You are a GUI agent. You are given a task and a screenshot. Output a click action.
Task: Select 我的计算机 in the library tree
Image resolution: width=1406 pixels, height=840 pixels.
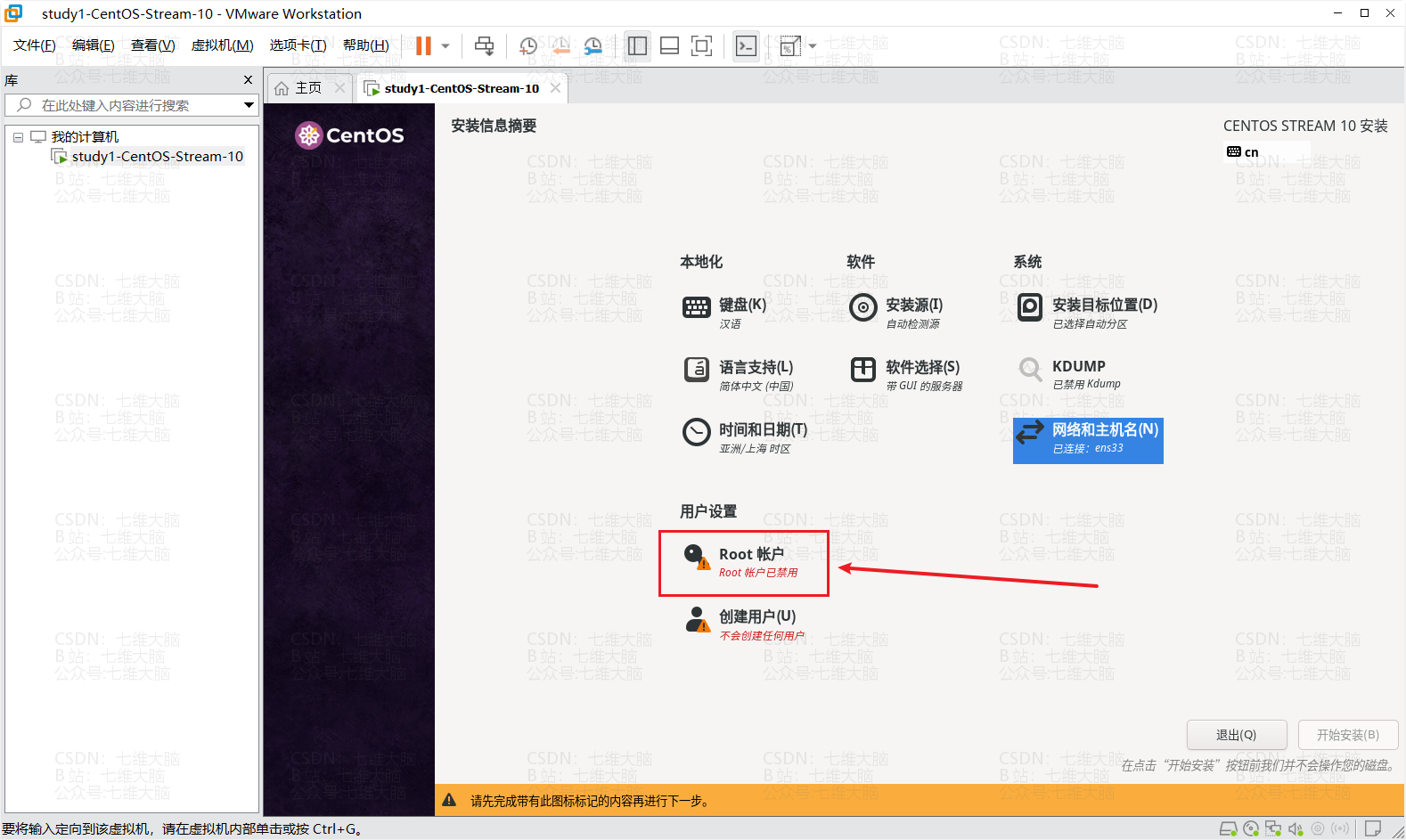[x=85, y=137]
